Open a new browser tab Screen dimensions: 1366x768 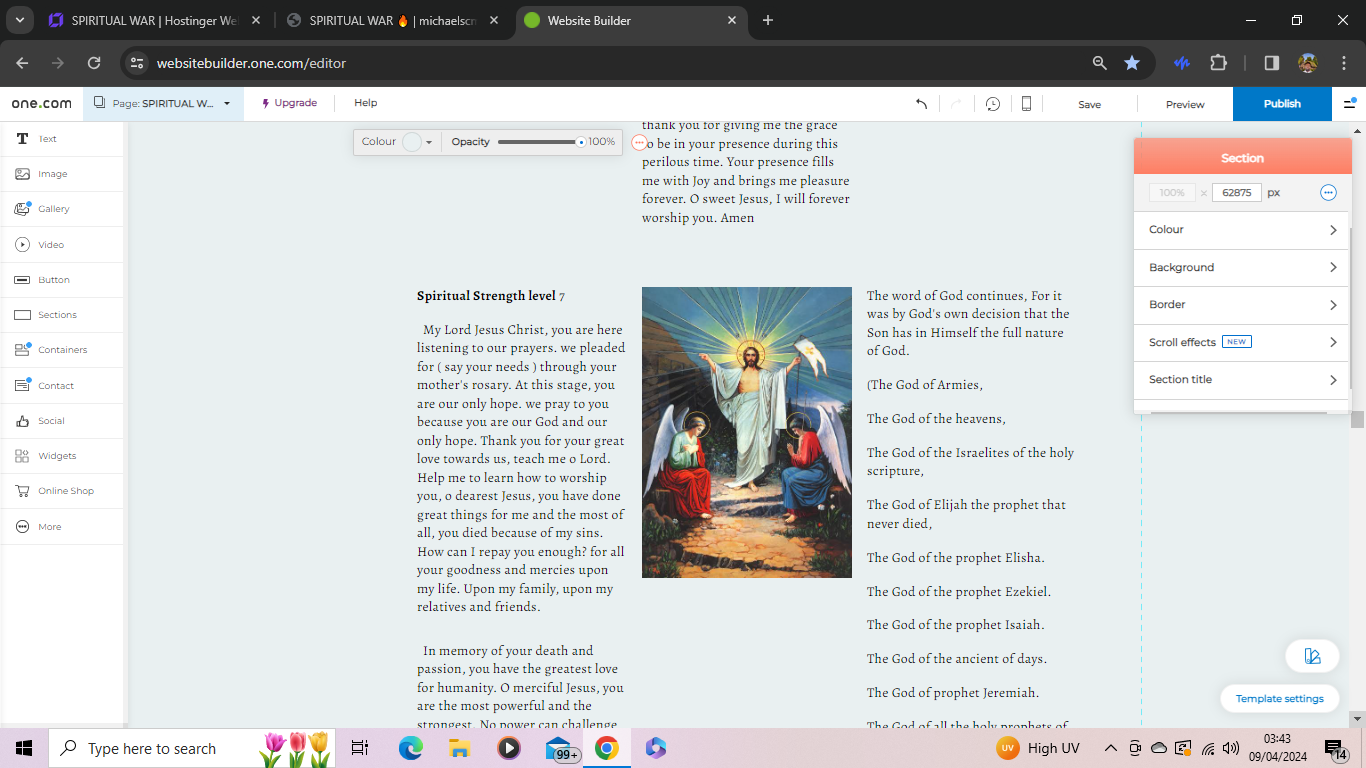[x=768, y=20]
